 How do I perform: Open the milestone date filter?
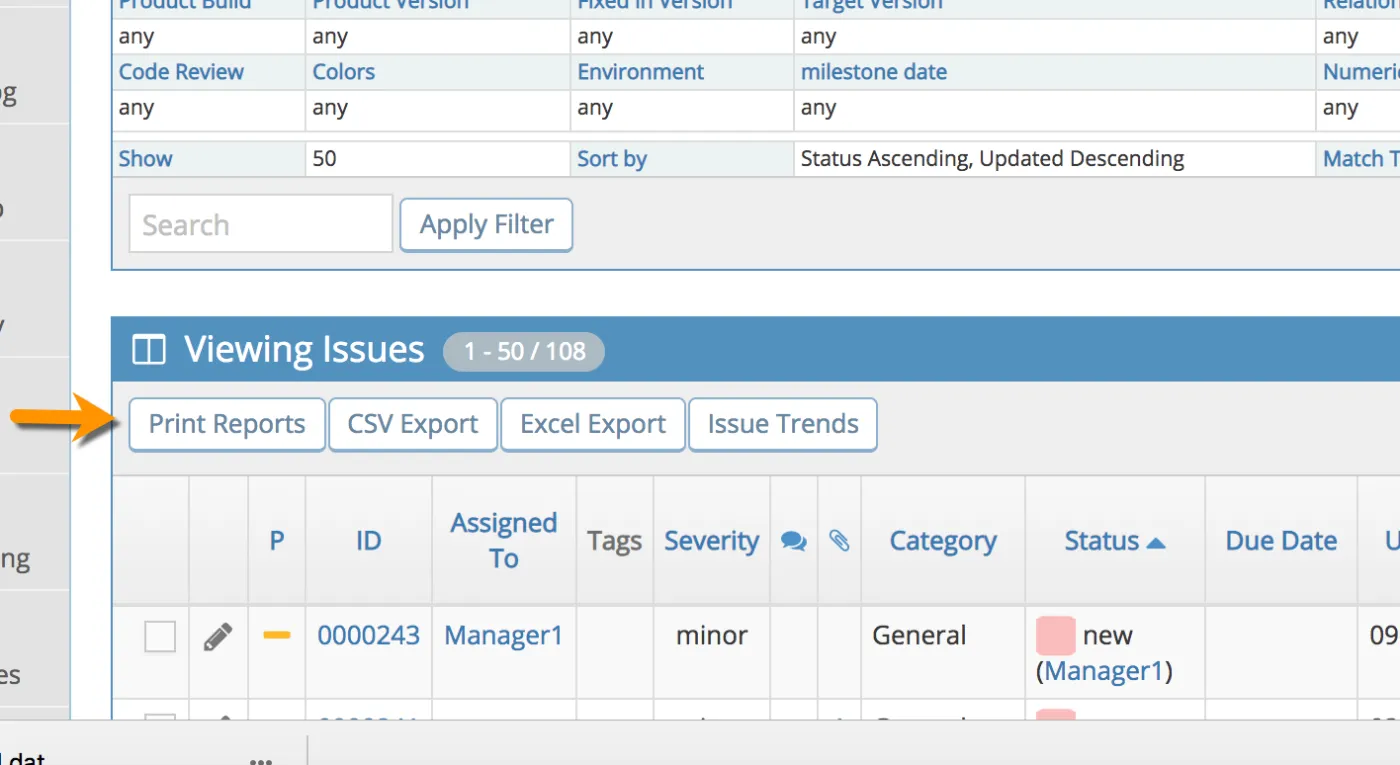pyautogui.click(x=874, y=72)
